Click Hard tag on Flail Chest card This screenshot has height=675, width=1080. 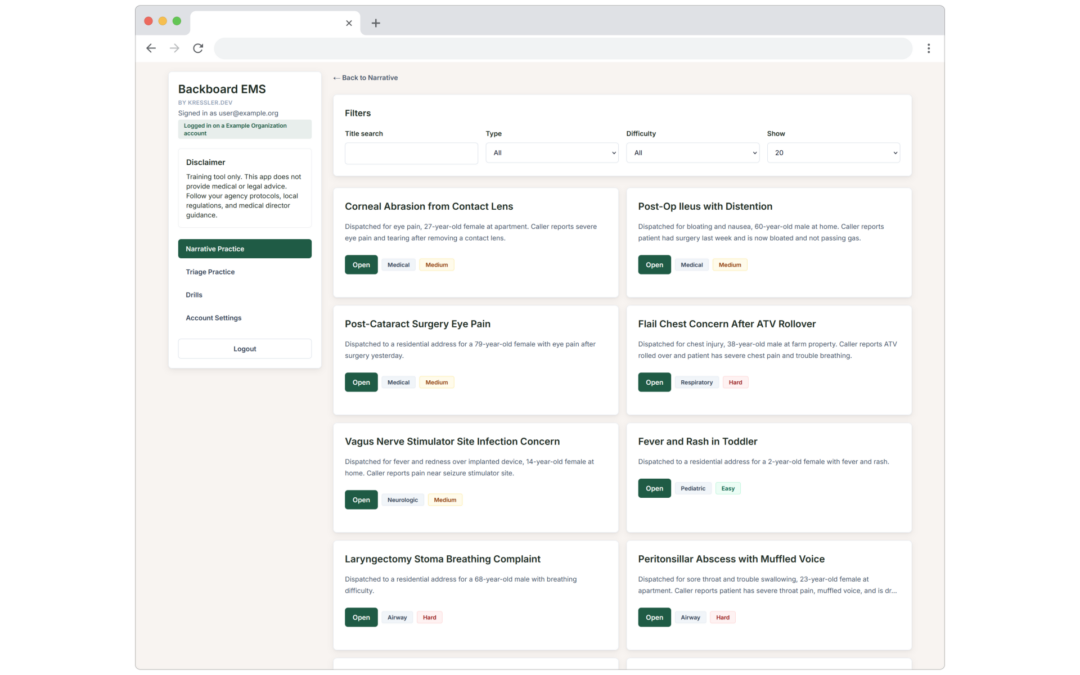pos(736,382)
